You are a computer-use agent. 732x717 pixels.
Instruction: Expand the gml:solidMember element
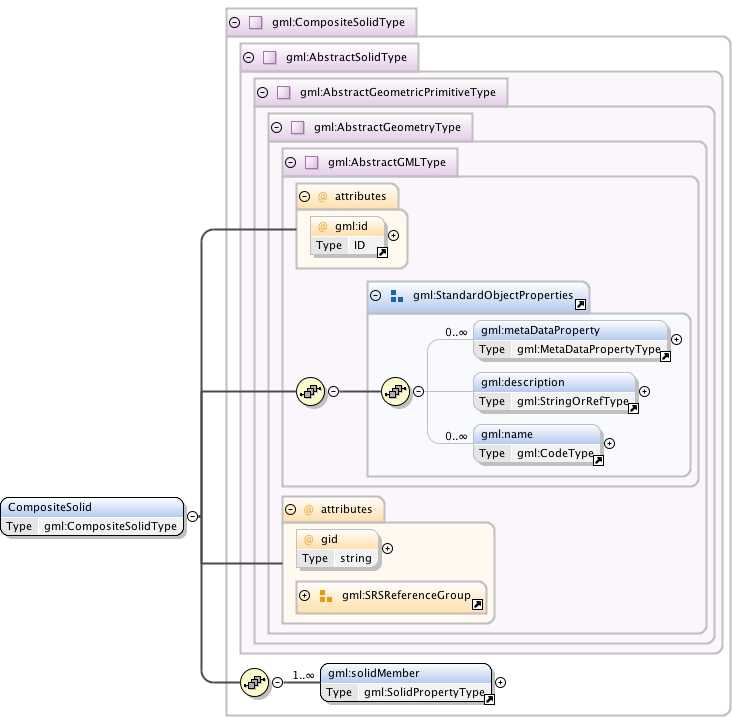[500, 682]
